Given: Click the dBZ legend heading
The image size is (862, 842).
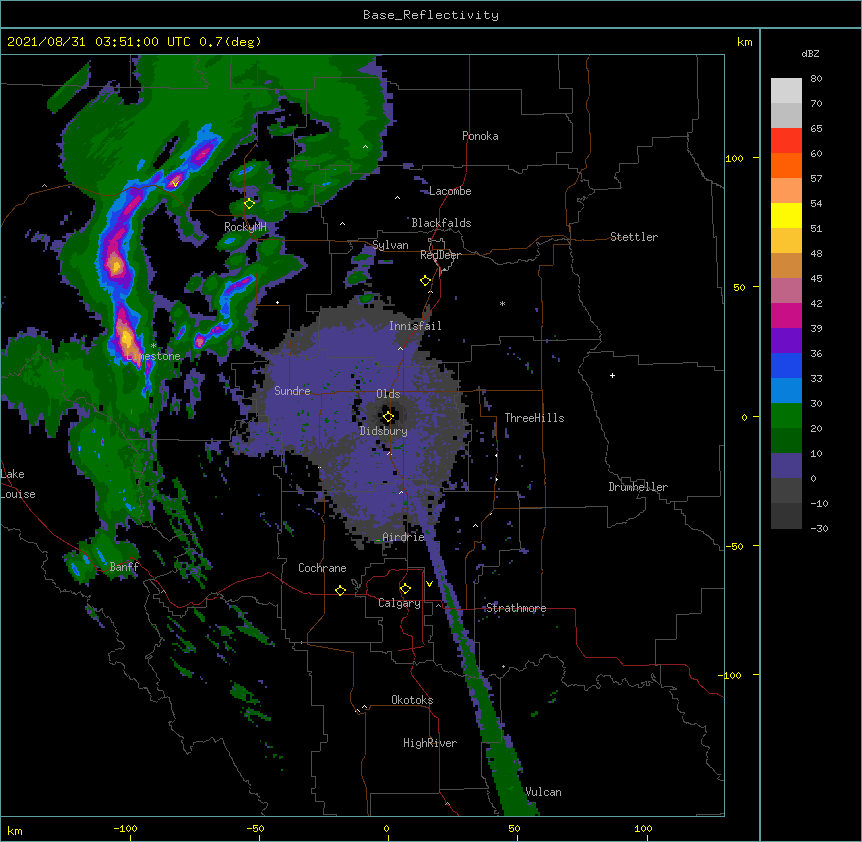Looking at the screenshot, I should point(810,54).
